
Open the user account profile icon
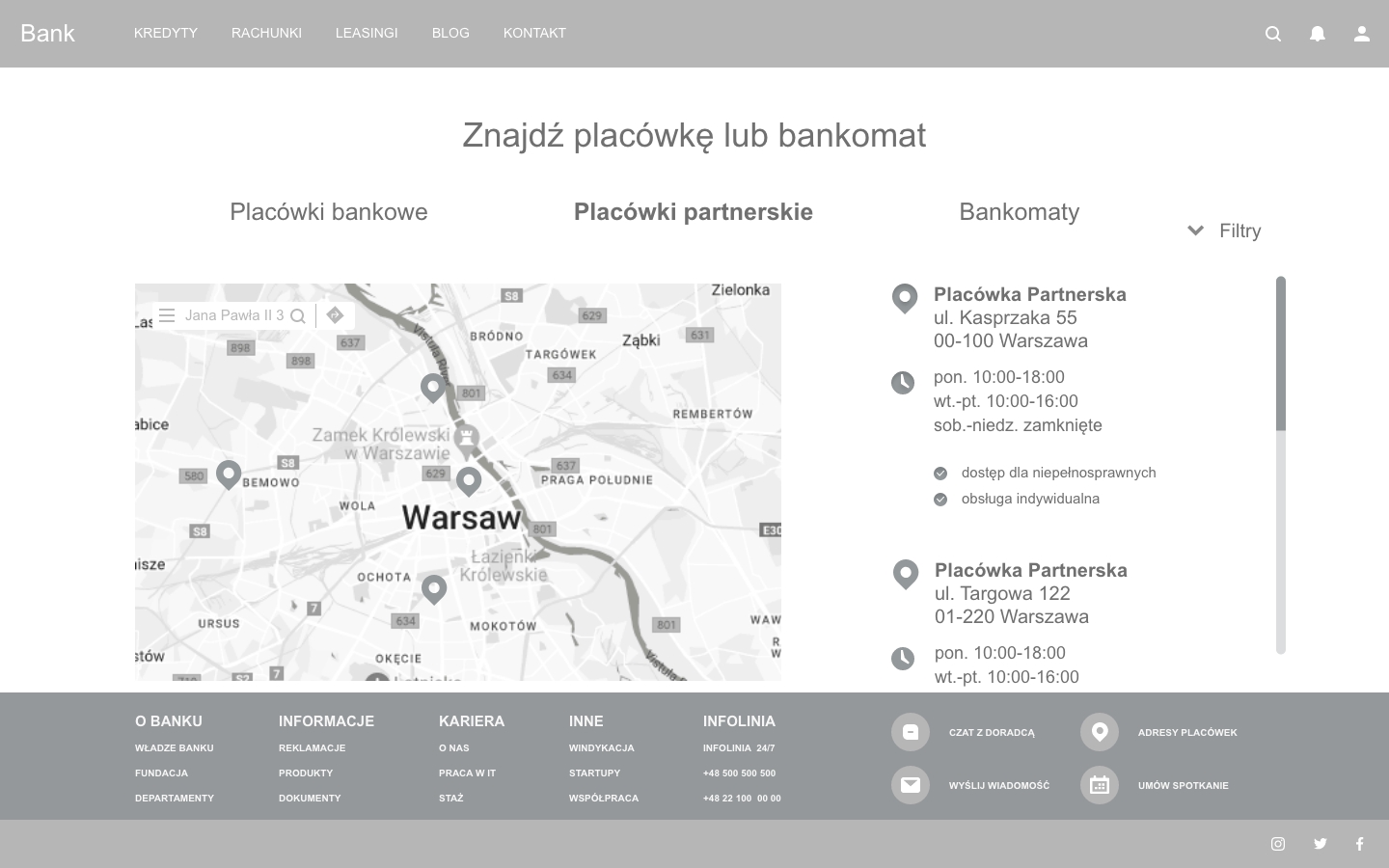tap(1361, 34)
